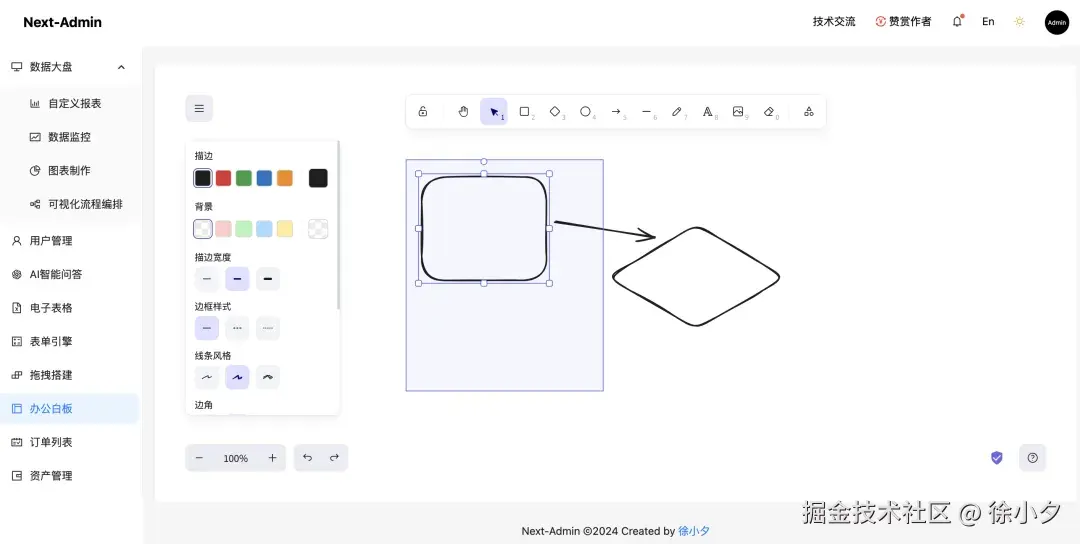Select the Insert image tool

[x=738, y=112]
